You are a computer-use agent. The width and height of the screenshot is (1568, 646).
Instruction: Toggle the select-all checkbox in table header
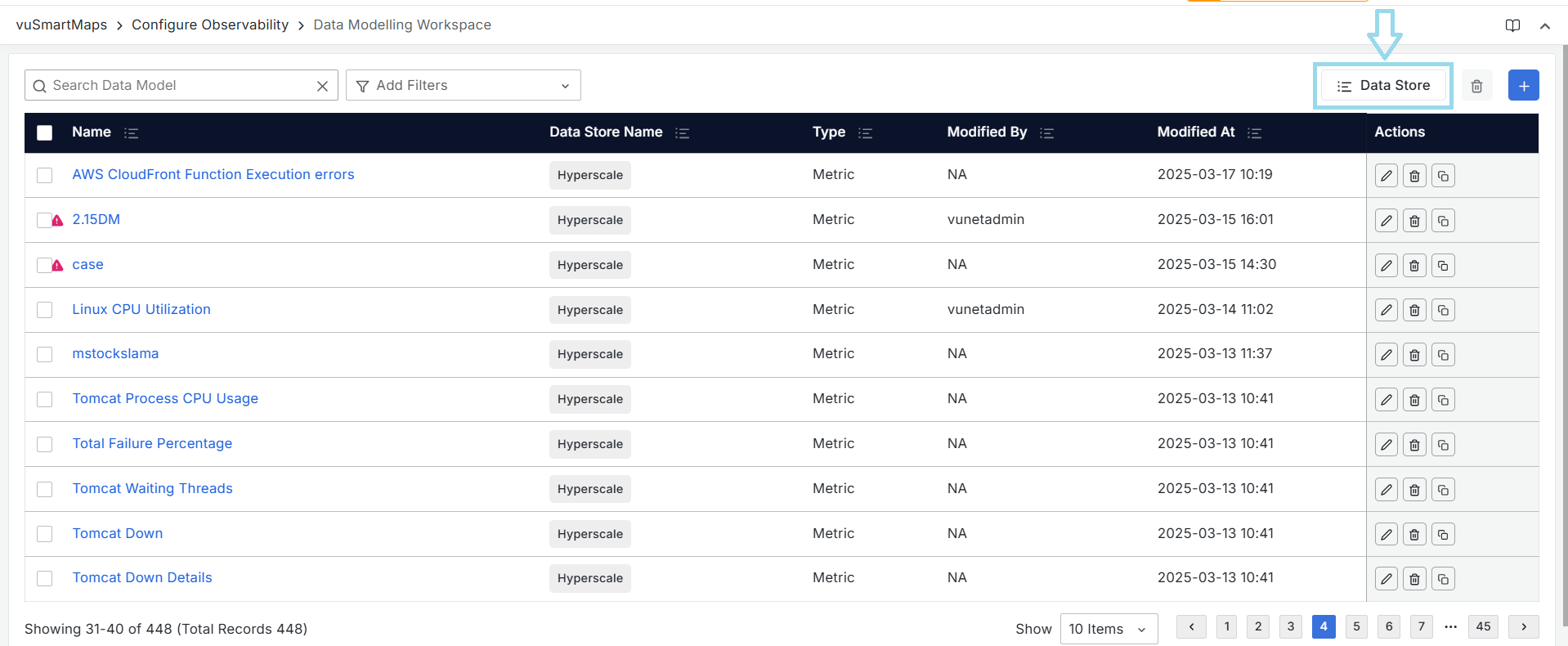point(45,132)
